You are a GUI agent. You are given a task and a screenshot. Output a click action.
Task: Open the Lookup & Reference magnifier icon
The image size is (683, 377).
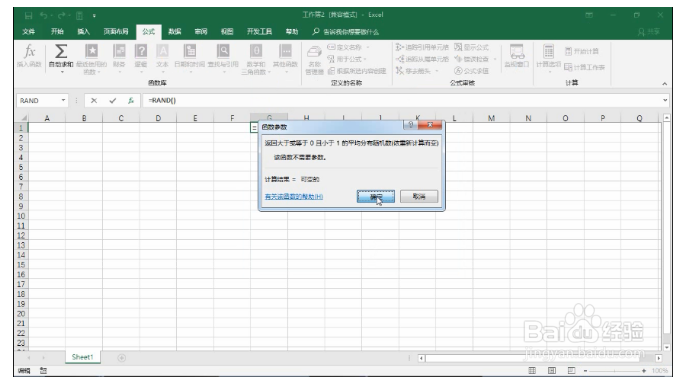tap(223, 51)
